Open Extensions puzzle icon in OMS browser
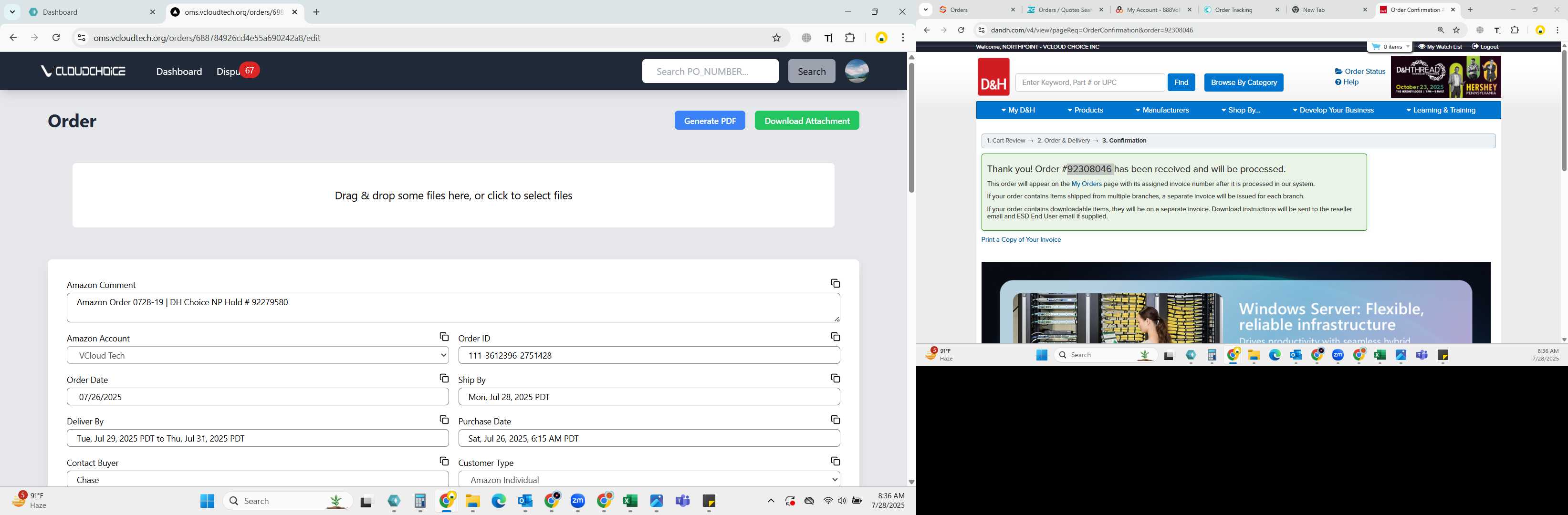1568x515 pixels. point(850,38)
